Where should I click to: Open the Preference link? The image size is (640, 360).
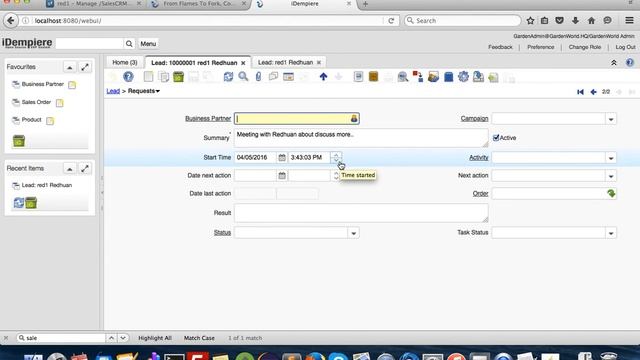(541, 47)
